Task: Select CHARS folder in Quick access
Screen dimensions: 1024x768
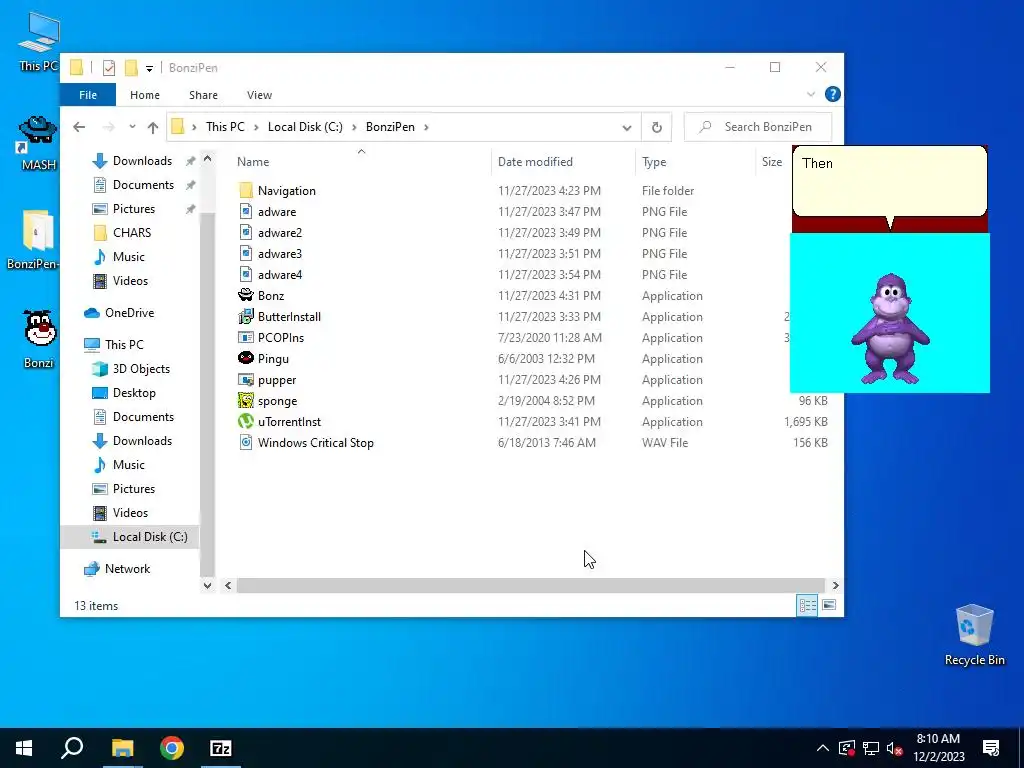Action: click(132, 233)
